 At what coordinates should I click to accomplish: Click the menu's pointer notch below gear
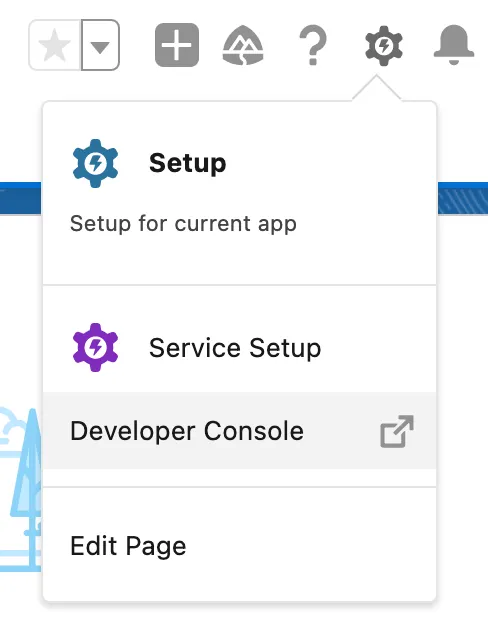coord(376,87)
